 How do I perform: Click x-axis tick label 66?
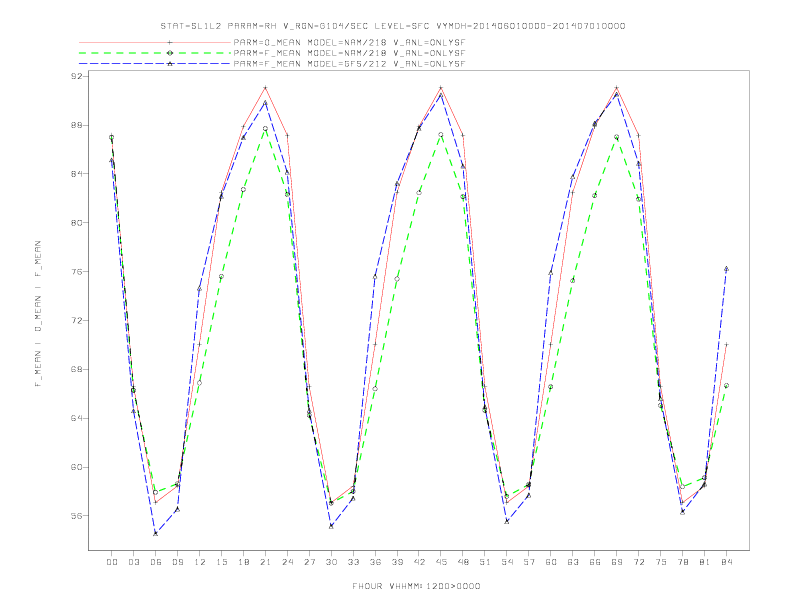pos(595,562)
